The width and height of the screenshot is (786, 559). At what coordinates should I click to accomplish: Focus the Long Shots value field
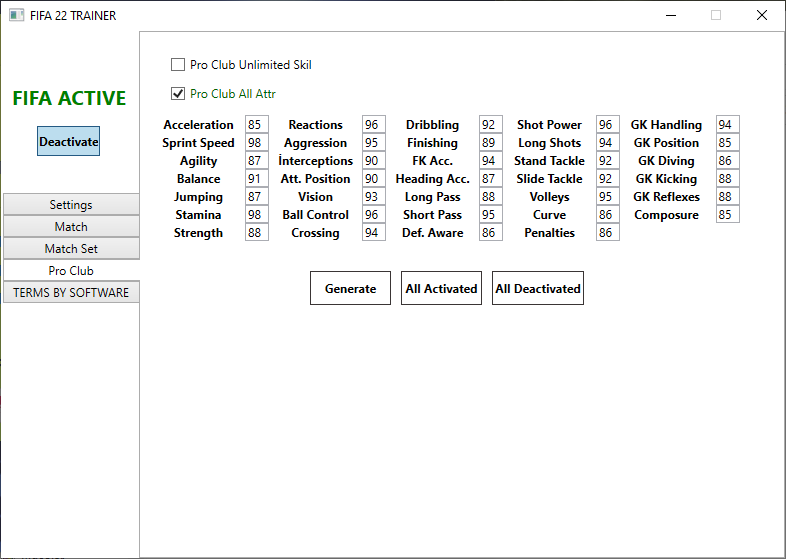click(x=608, y=142)
